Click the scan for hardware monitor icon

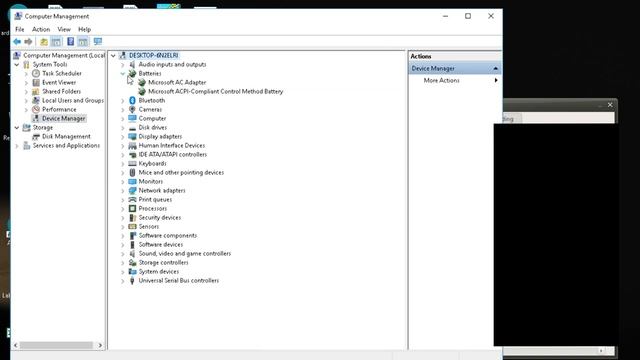click(x=98, y=42)
